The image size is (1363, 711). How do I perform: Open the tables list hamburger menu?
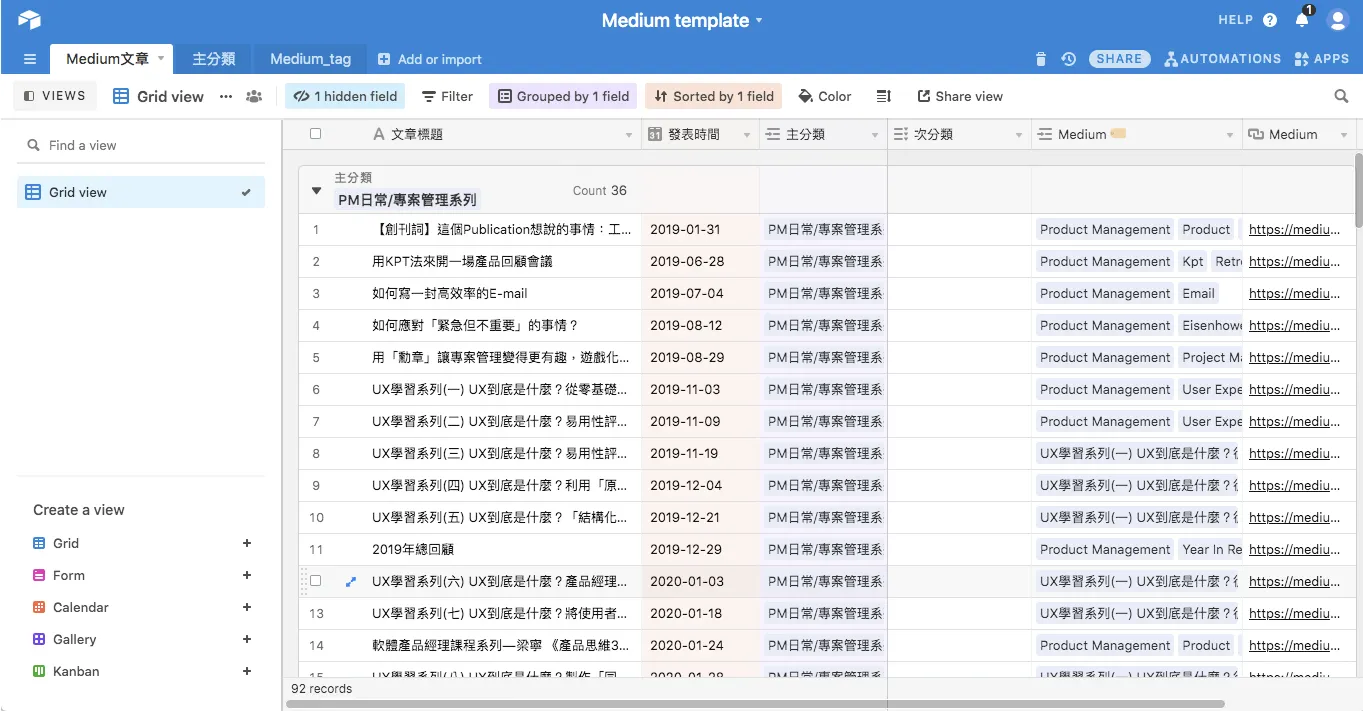tap(30, 59)
